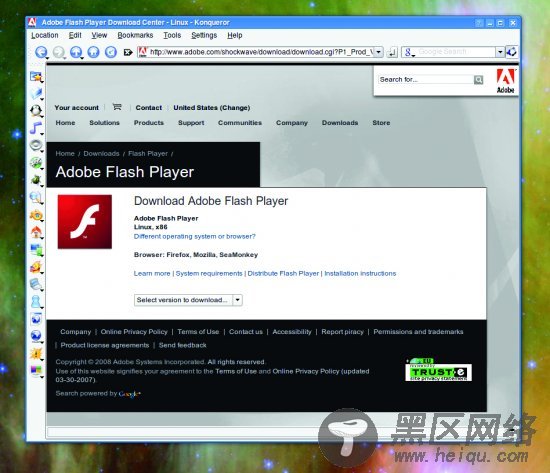Open the Google search bar dropdown arrow
This screenshot has width=550, height=473.
click(500, 52)
